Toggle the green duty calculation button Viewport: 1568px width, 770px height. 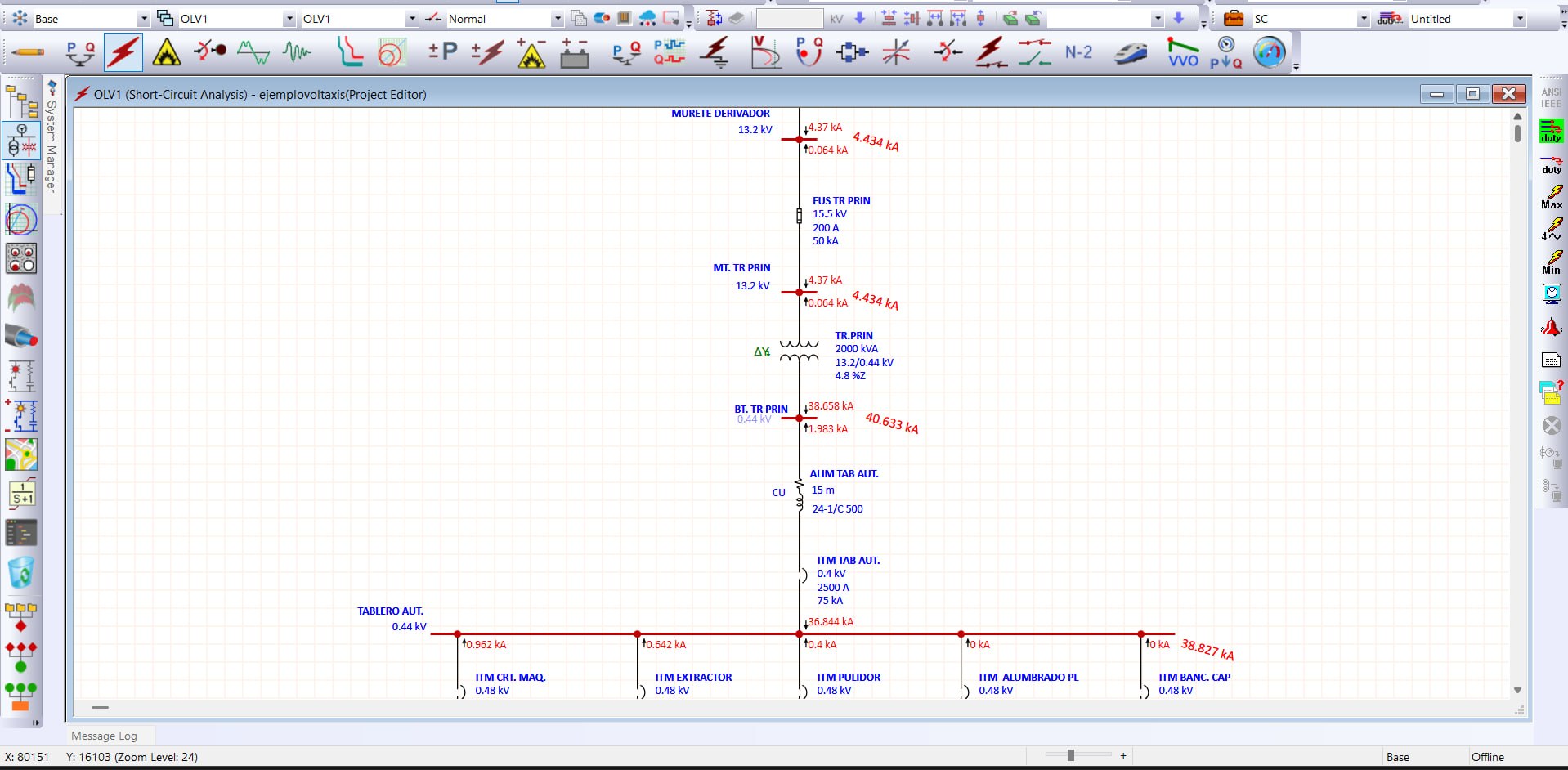[1551, 131]
